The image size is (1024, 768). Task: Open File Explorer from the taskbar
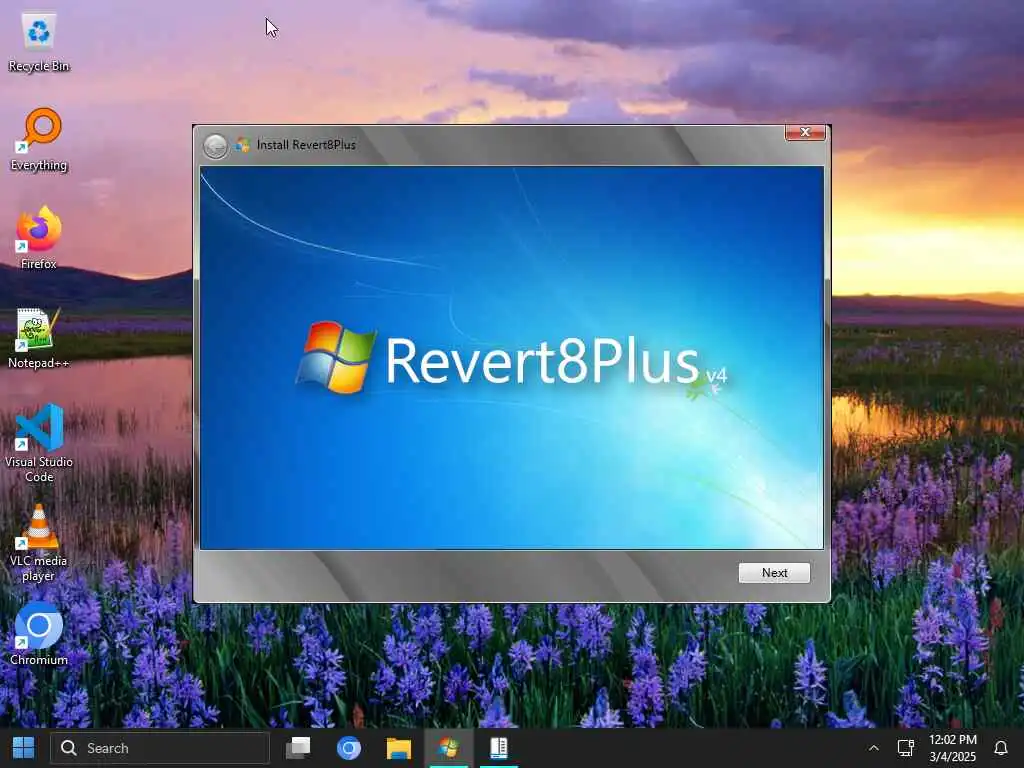click(398, 748)
